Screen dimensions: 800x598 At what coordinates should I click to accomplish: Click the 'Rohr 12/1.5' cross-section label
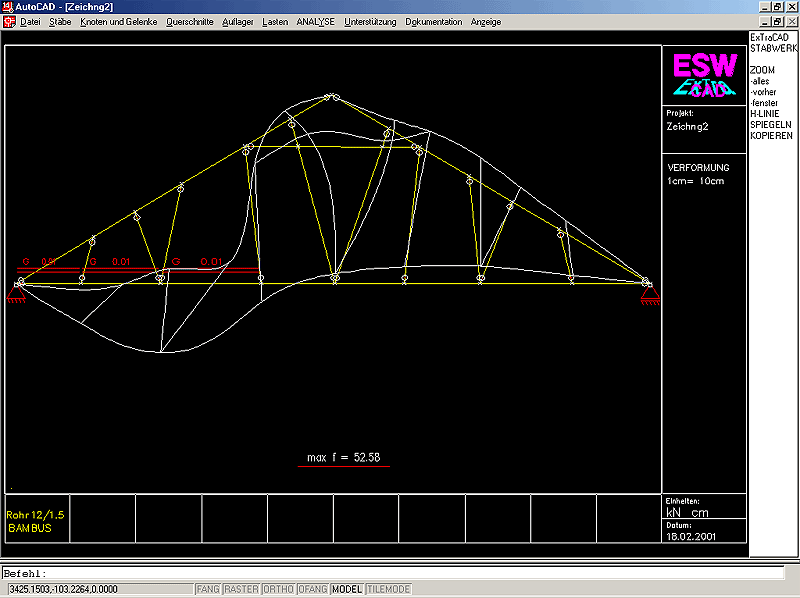(x=35, y=515)
